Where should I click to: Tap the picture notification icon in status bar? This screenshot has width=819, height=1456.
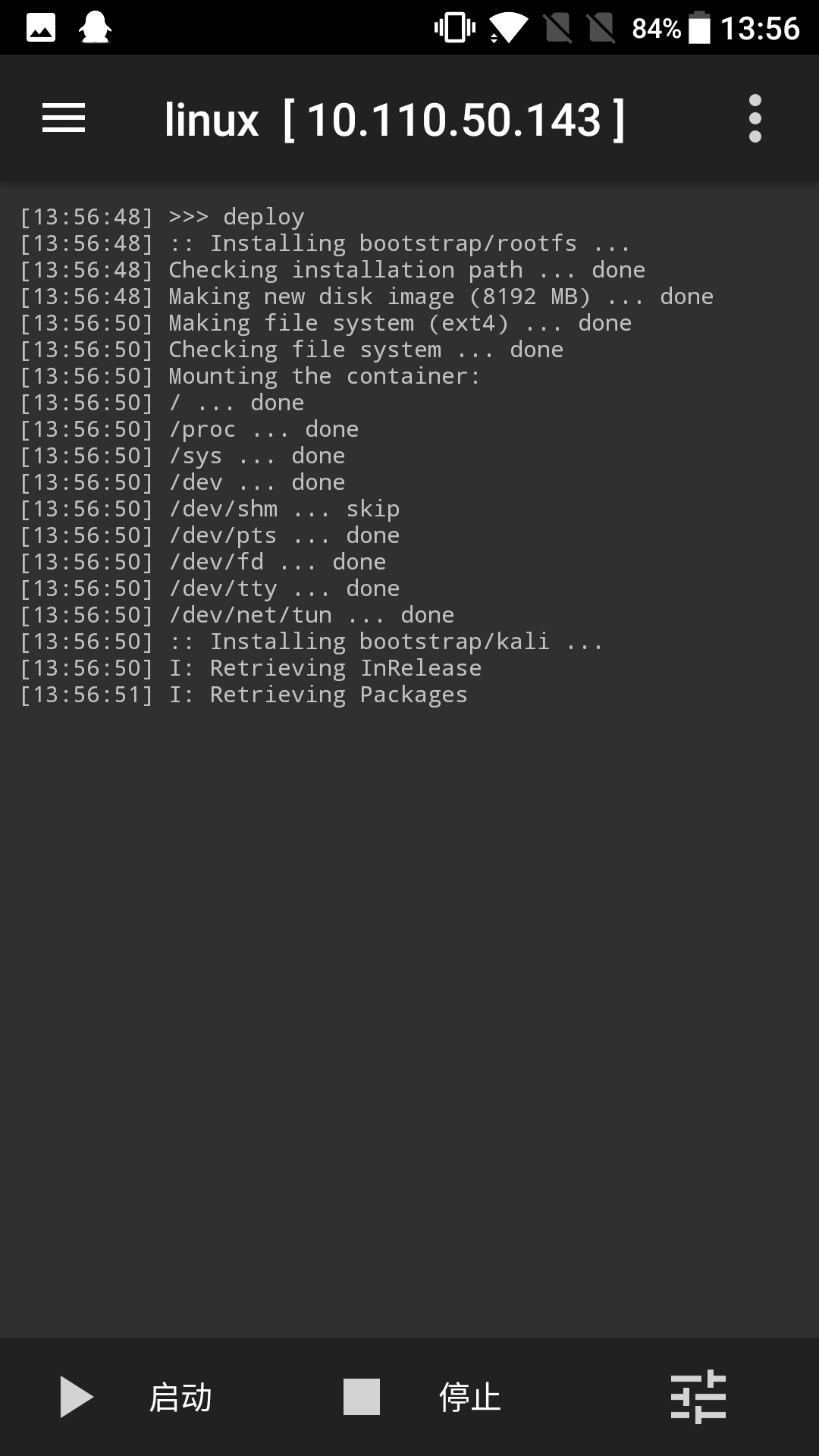click(x=41, y=28)
